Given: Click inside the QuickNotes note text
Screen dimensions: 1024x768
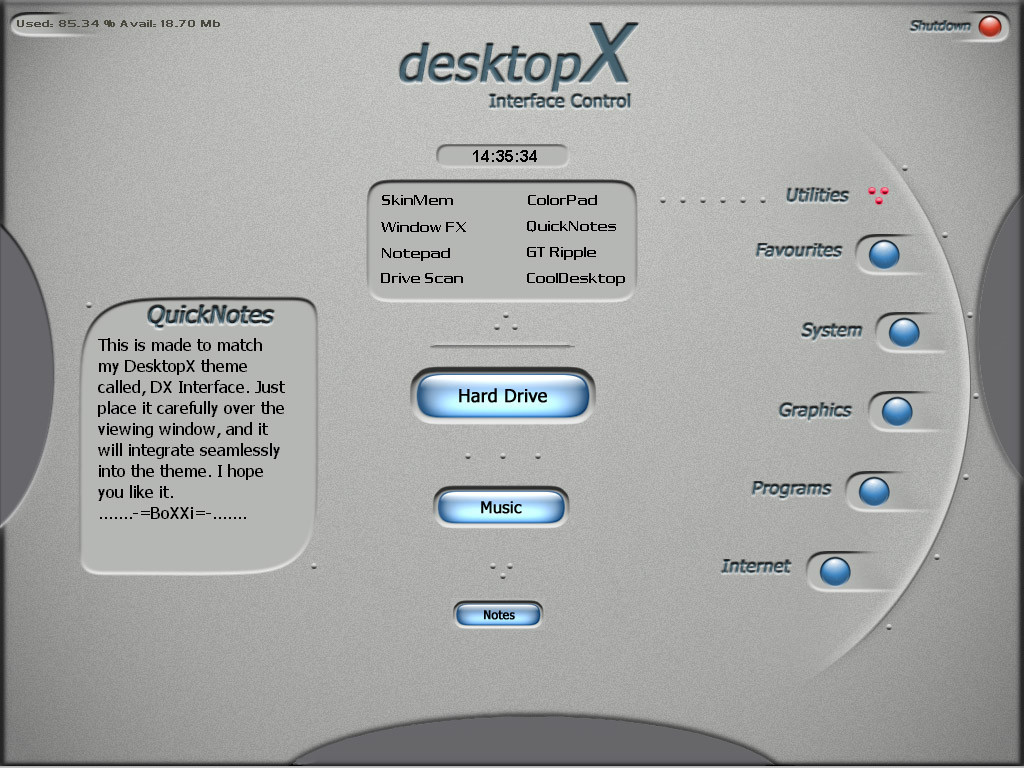Looking at the screenshot, I should (191, 429).
